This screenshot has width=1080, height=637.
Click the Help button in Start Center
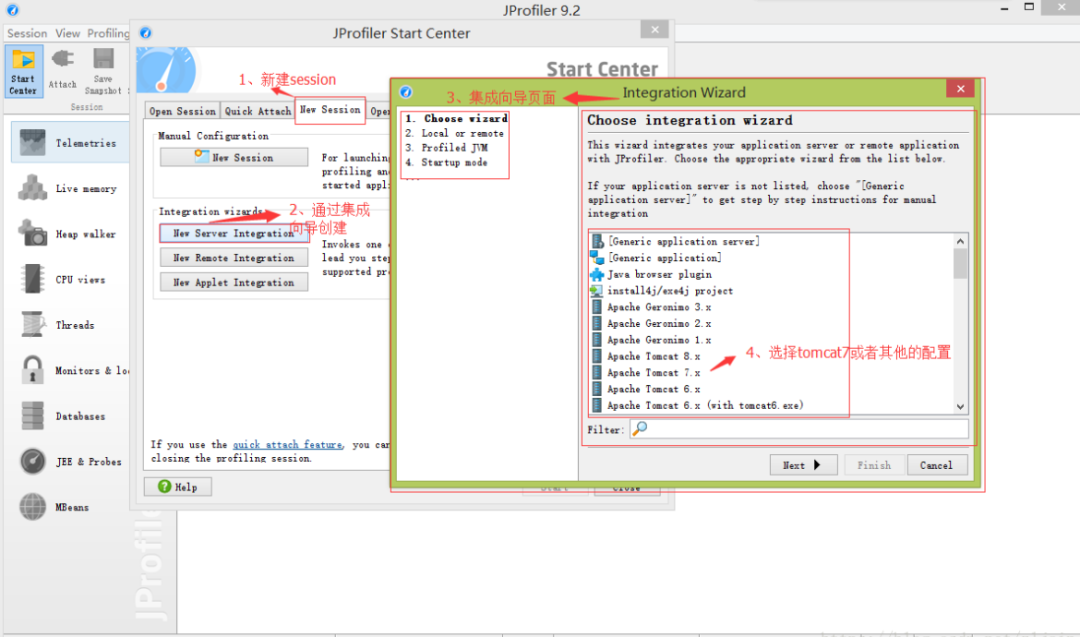(178, 486)
